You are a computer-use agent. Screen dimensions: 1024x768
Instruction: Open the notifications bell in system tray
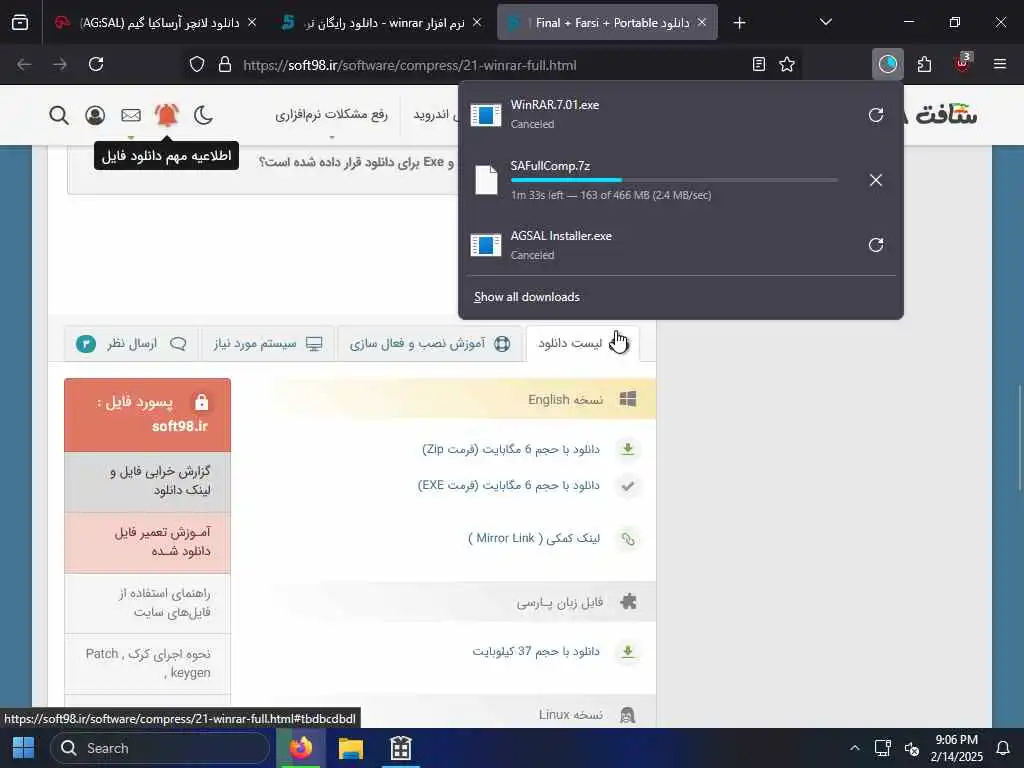point(1003,748)
